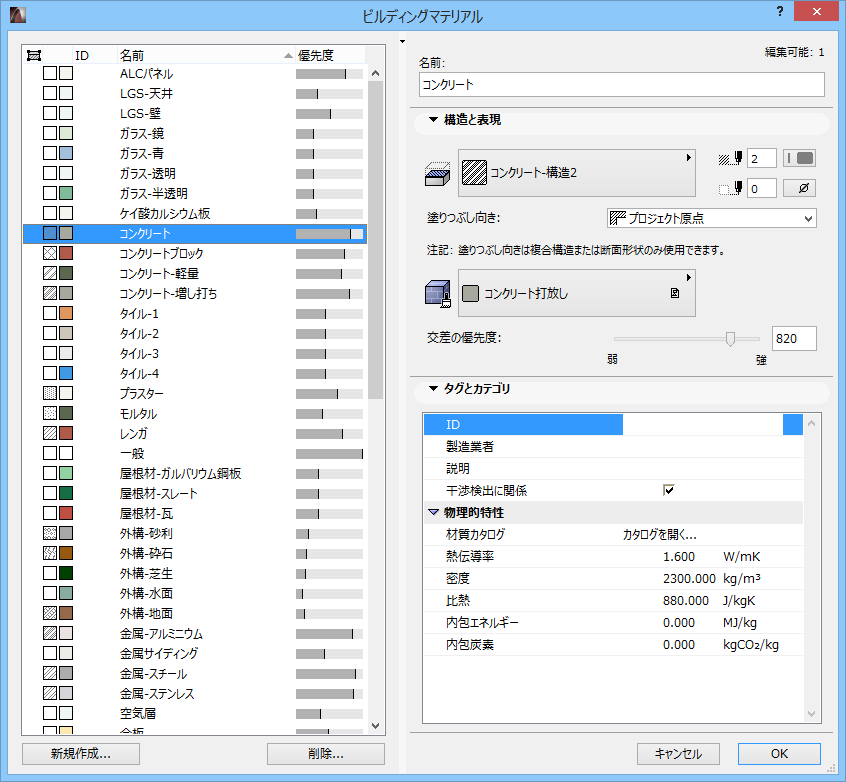This screenshot has height=782, width=846.
Task: Select the 製造業者 row
Action: [613, 446]
